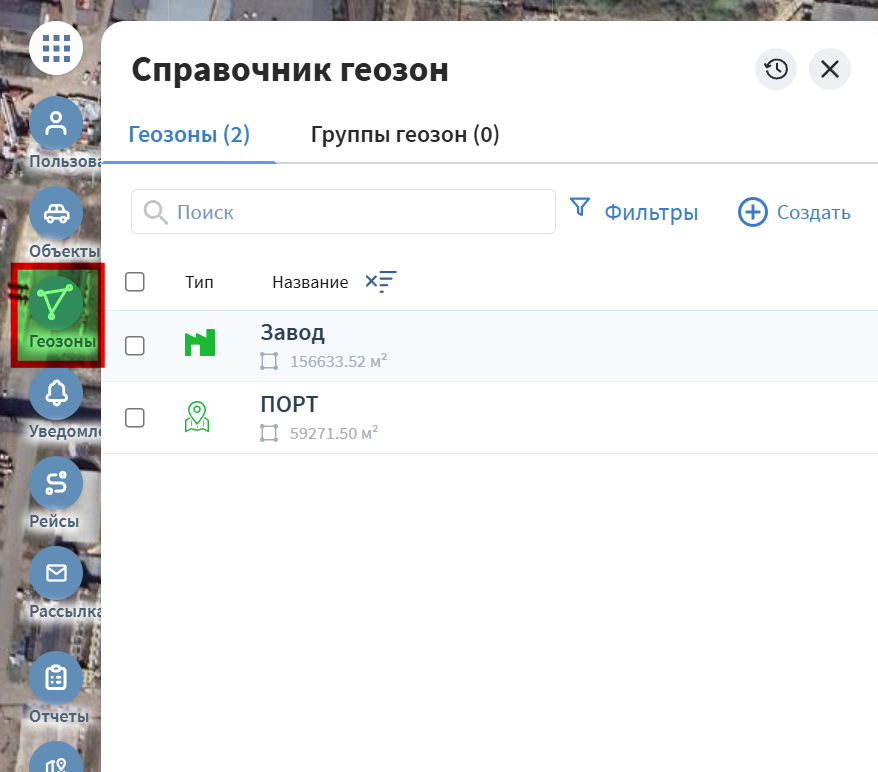Select the ПОРТ geozone row
Image resolution: width=878 pixels, height=772 pixels.
click(x=500, y=417)
